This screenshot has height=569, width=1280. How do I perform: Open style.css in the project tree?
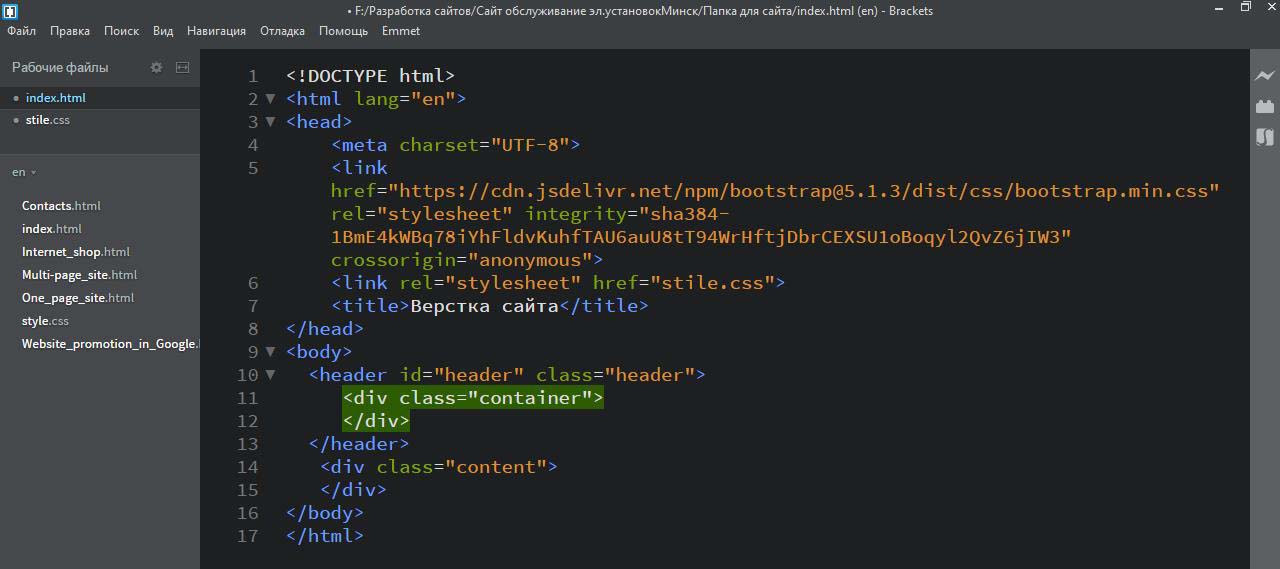[x=45, y=321]
